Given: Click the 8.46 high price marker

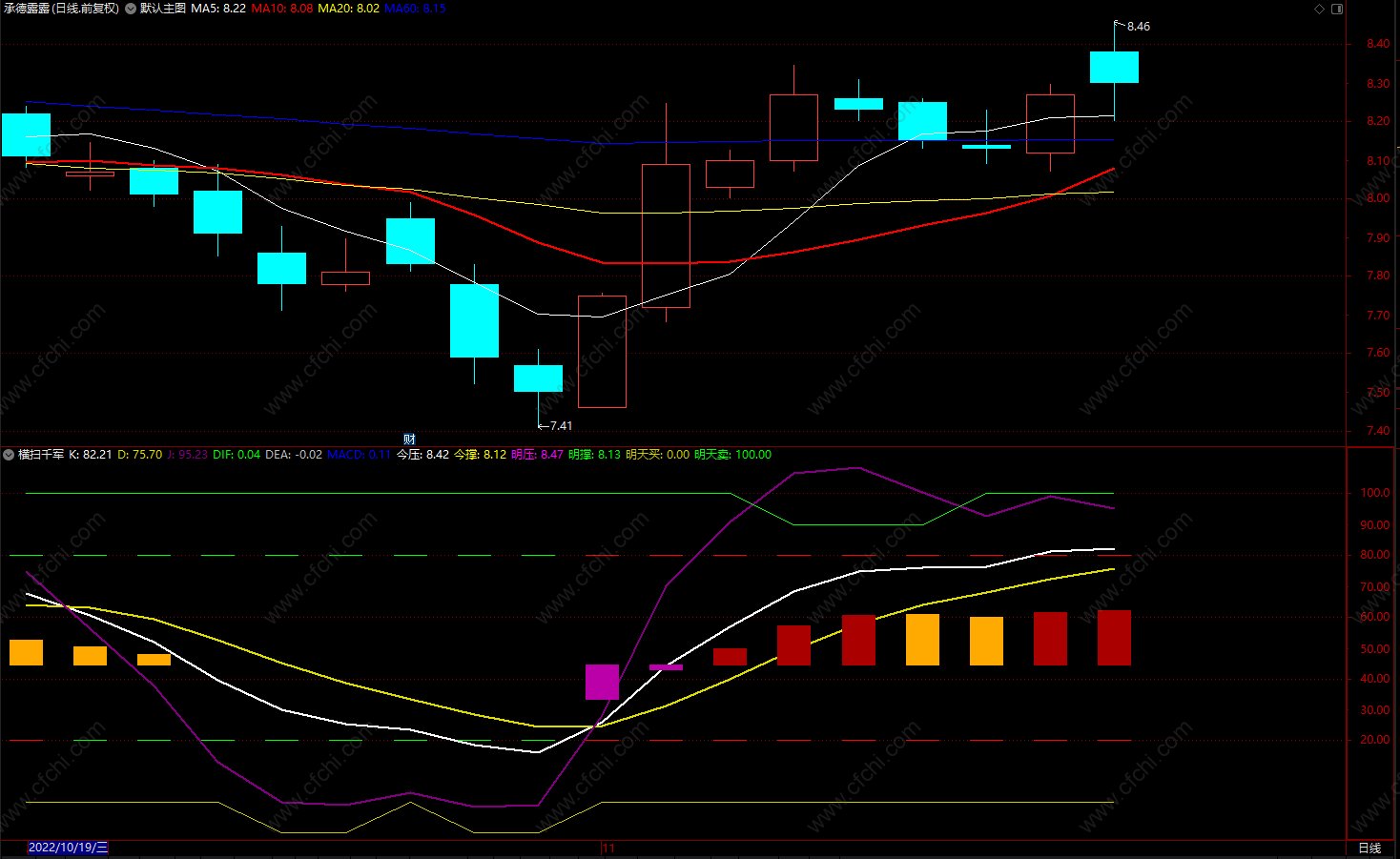Looking at the screenshot, I should click(x=1138, y=27).
